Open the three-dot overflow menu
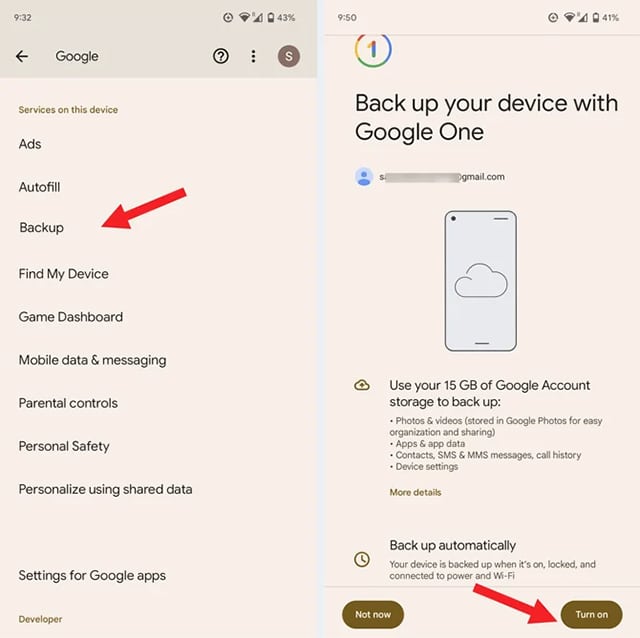Image resolution: width=640 pixels, height=638 pixels. coord(253,56)
